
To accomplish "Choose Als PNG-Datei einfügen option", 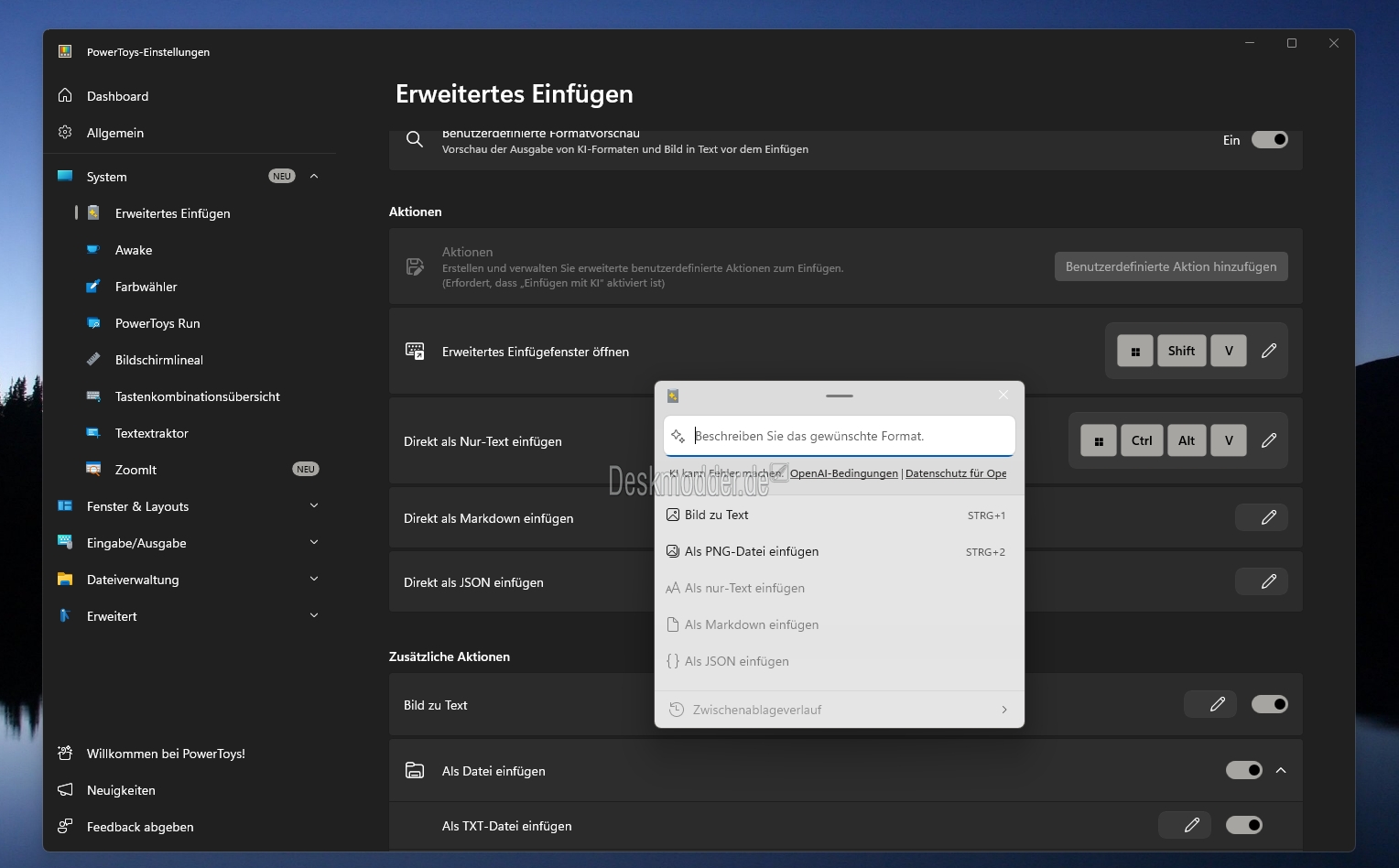I will point(840,551).
